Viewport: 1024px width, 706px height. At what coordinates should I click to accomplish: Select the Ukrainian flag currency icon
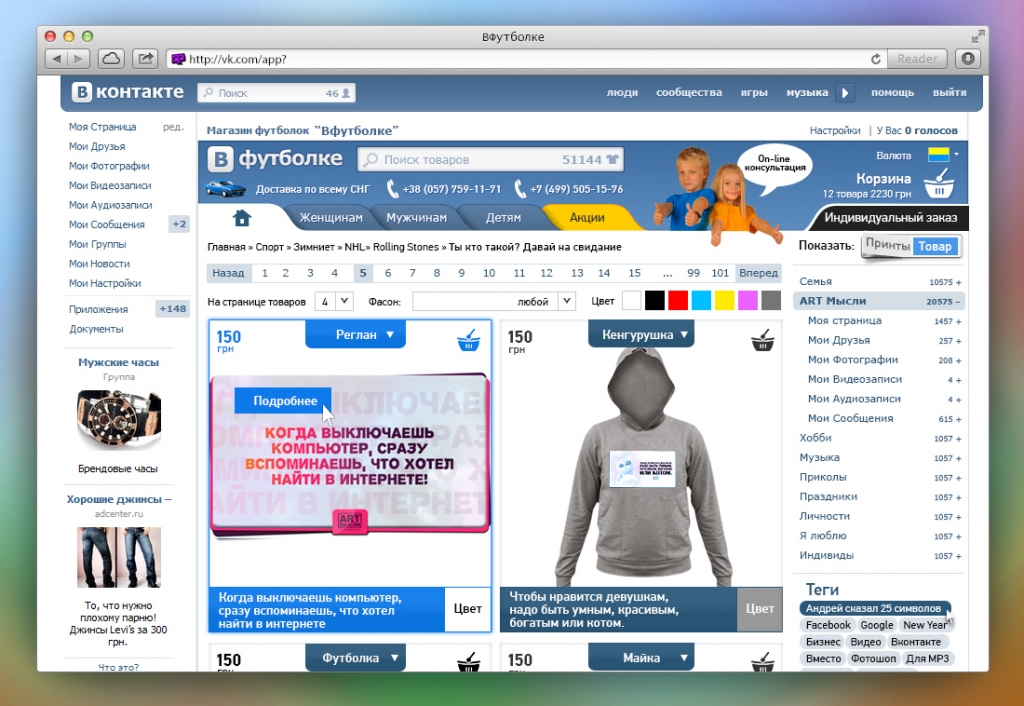click(938, 155)
